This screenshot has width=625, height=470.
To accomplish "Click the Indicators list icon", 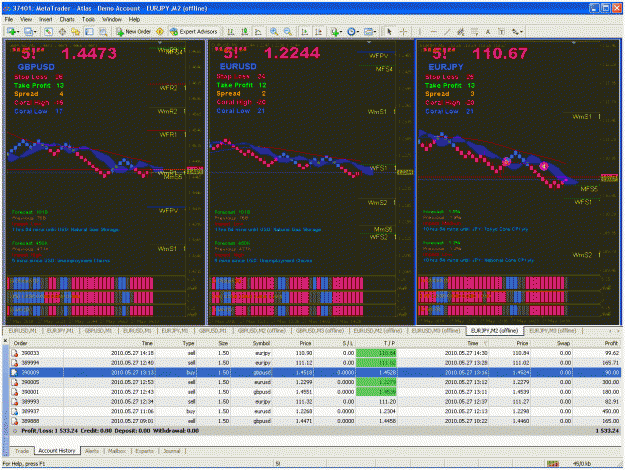I will point(334,31).
